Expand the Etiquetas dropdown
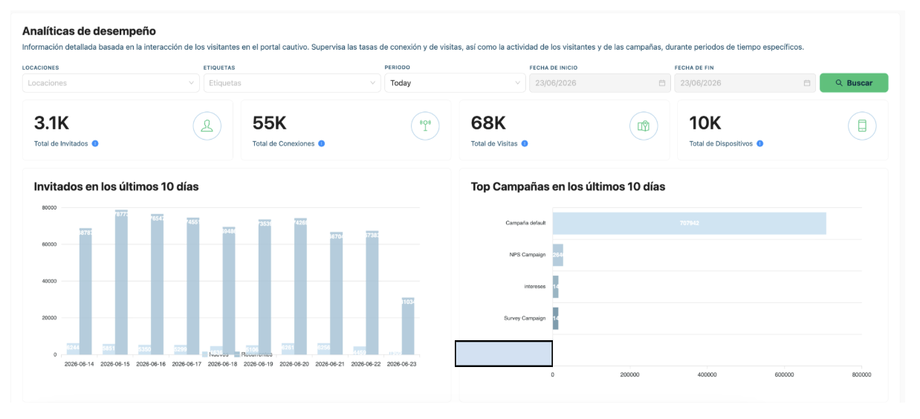The width and height of the screenshot is (920, 419). click(x=292, y=83)
